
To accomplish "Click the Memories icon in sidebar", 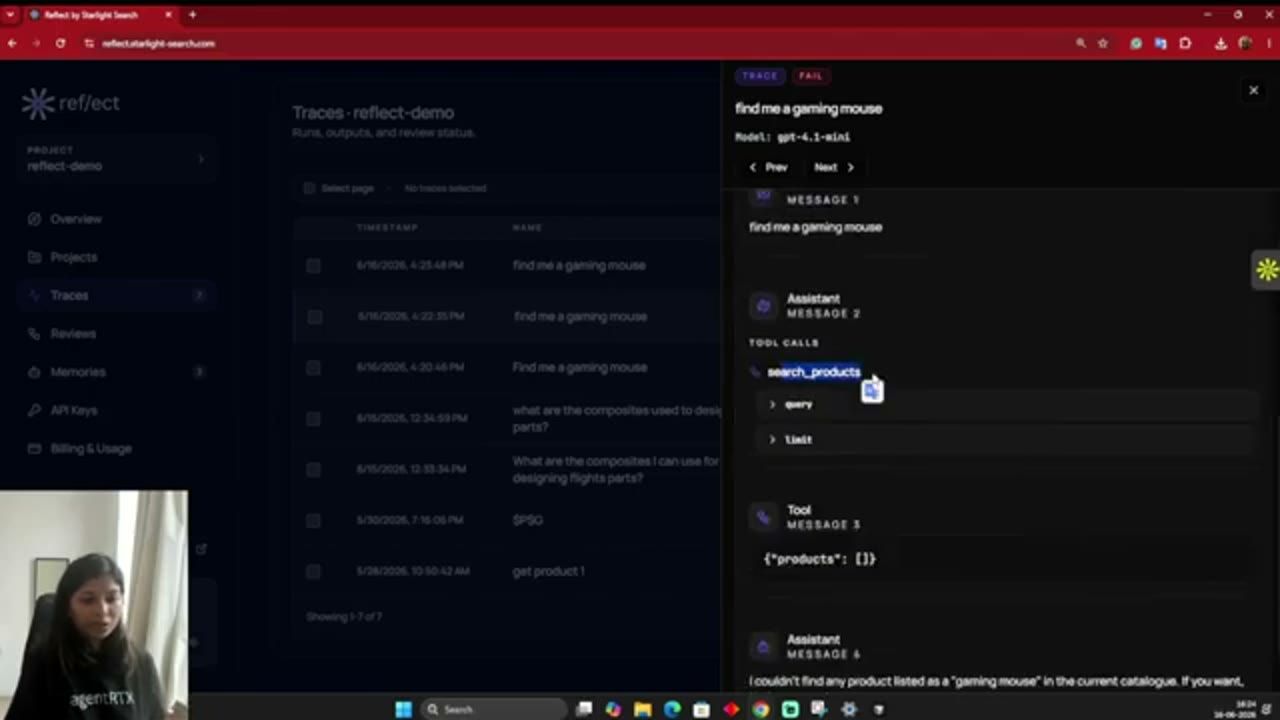I will pyautogui.click(x=35, y=372).
